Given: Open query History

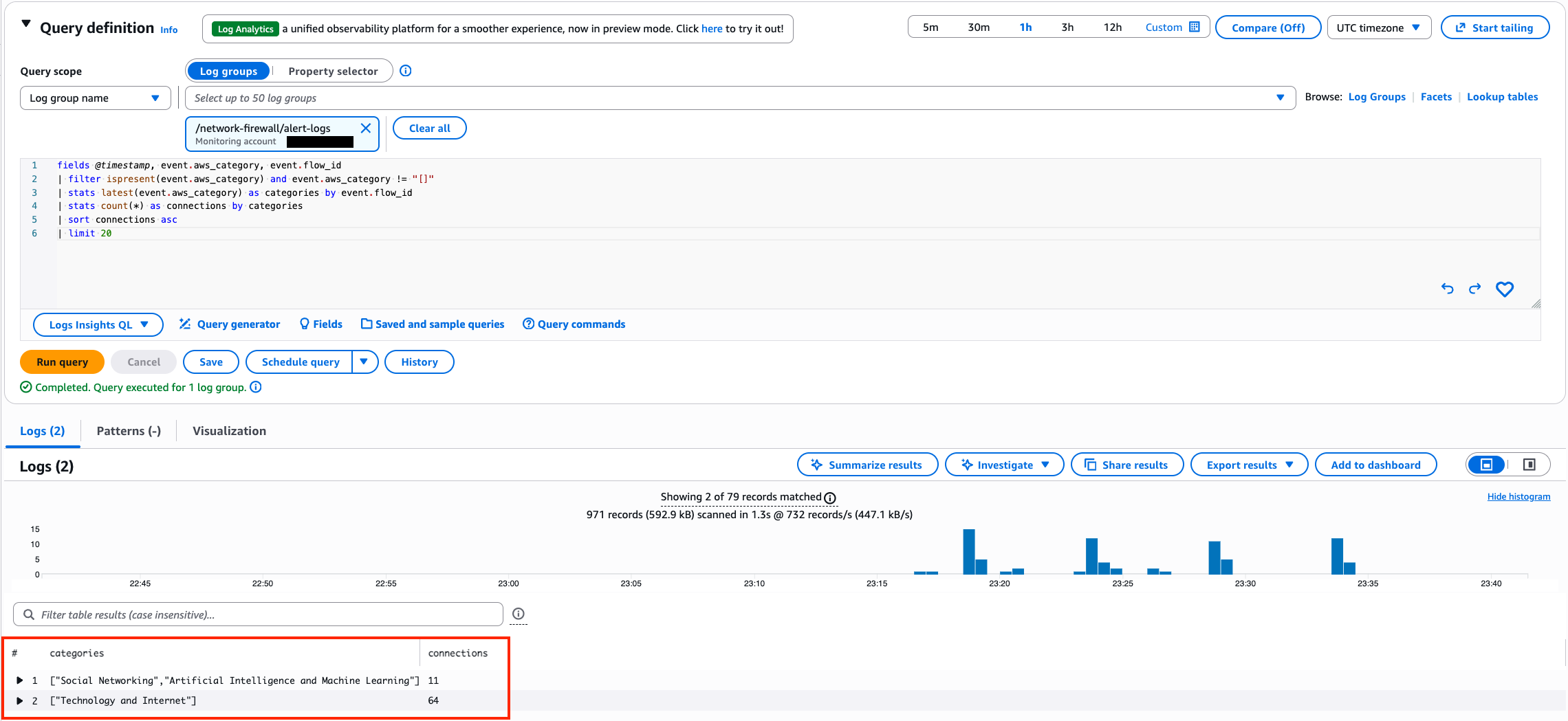Looking at the screenshot, I should coord(419,362).
